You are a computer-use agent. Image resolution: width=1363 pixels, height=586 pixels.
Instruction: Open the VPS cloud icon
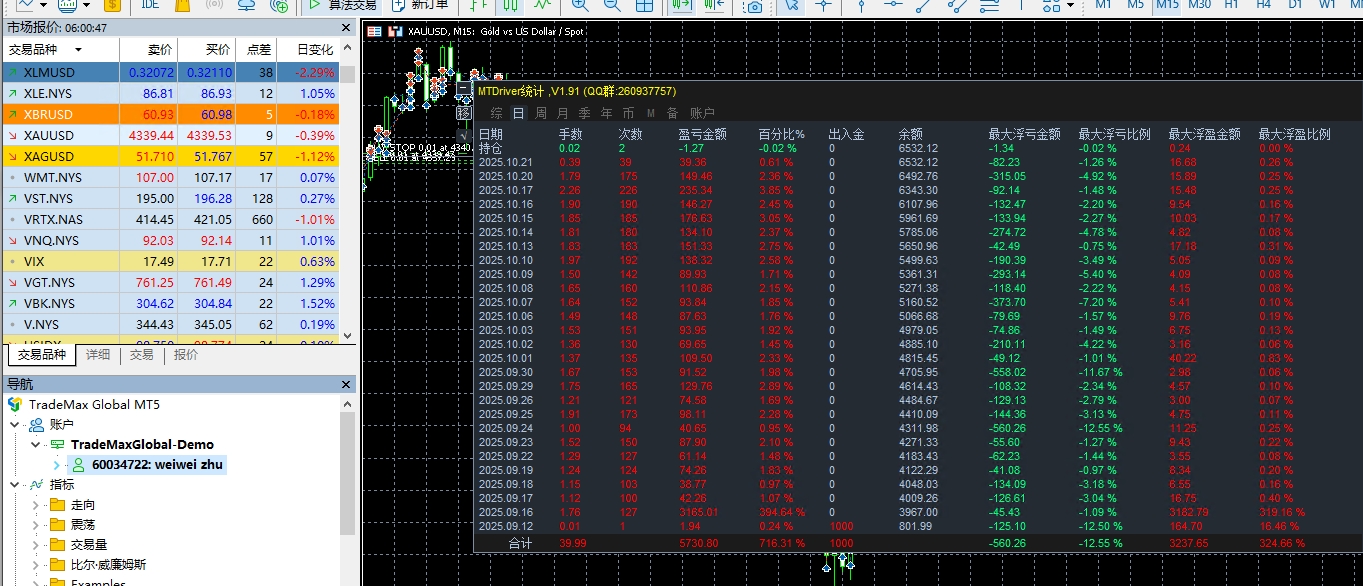(247, 6)
